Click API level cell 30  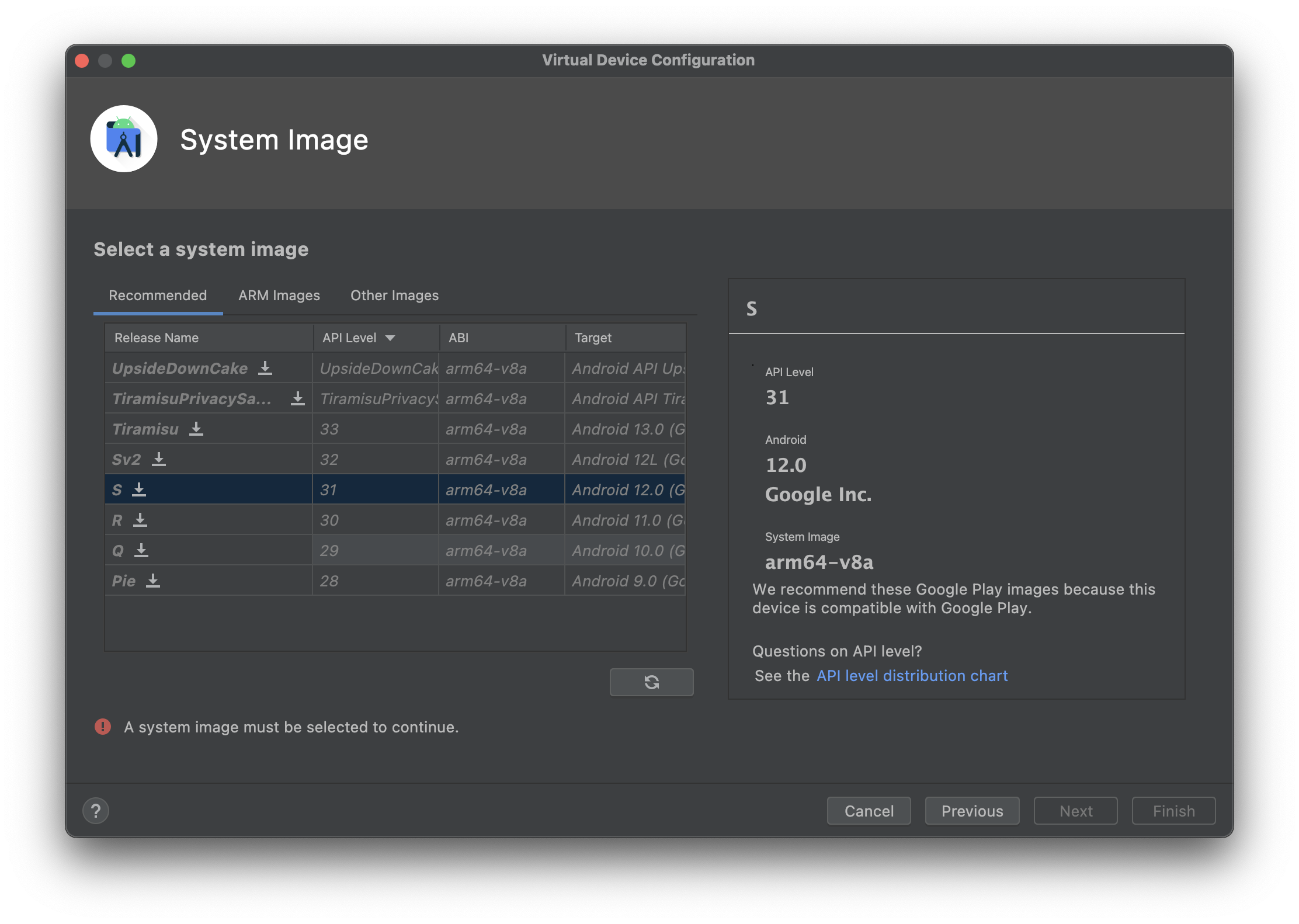pyautogui.click(x=376, y=520)
